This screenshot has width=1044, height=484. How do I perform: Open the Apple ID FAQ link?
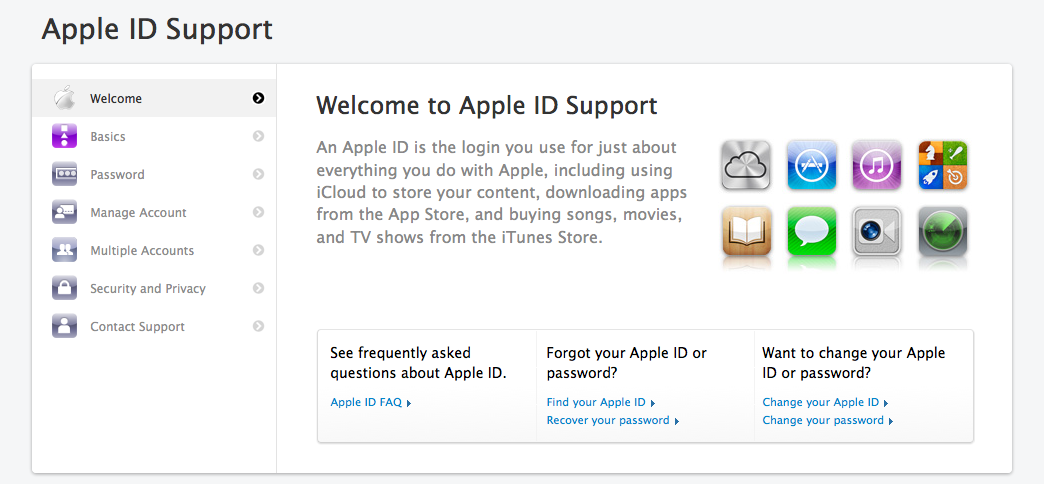(x=371, y=402)
